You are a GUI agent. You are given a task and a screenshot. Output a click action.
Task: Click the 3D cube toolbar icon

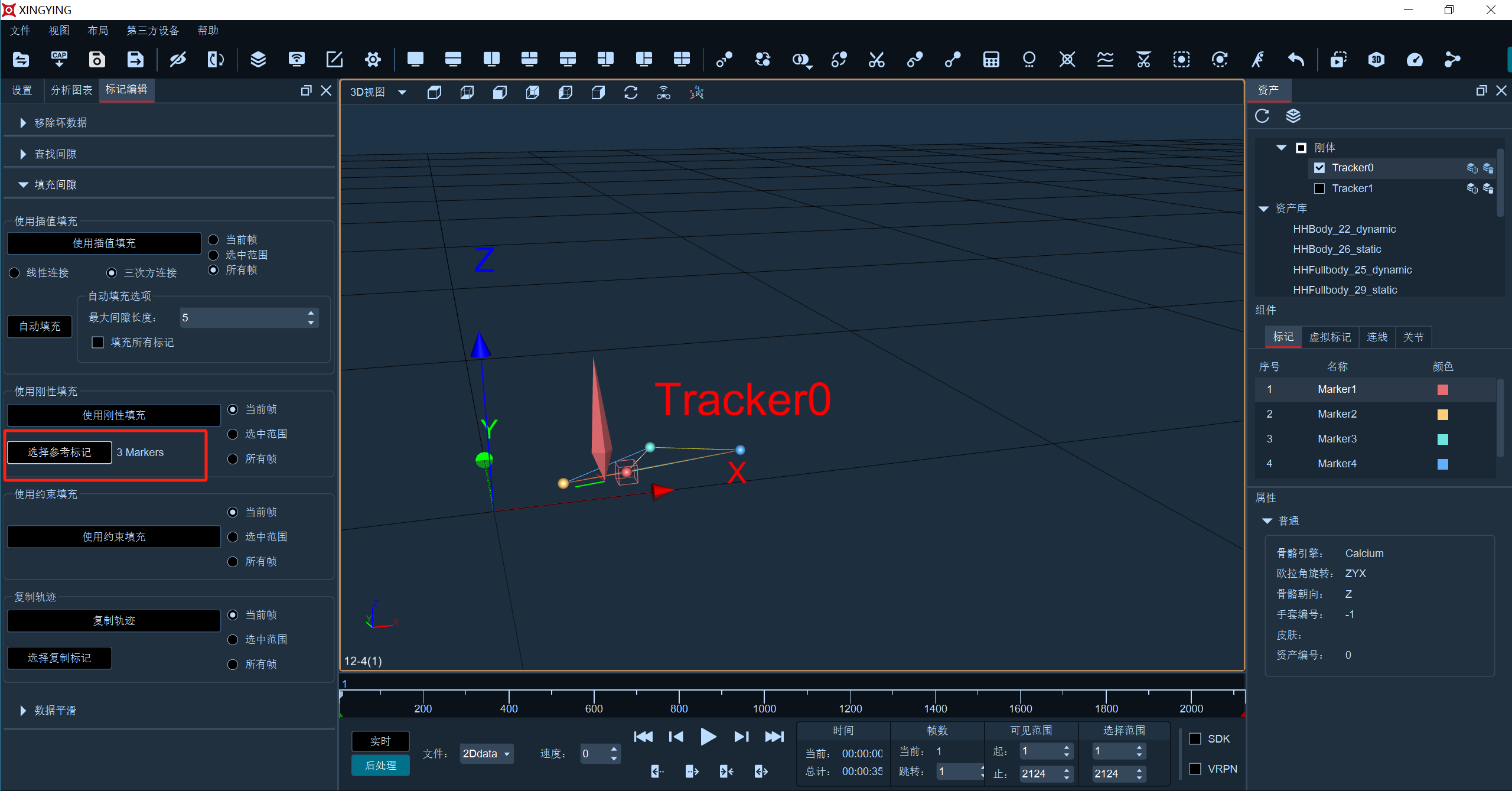(x=1376, y=59)
